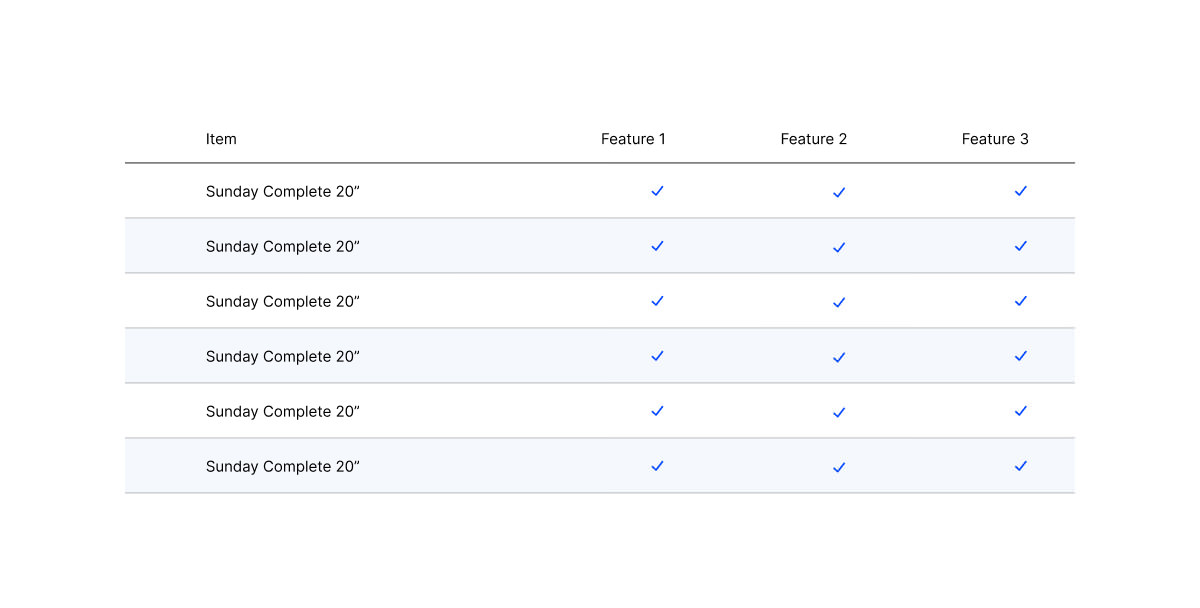The height and width of the screenshot is (608, 1200).
Task: Select Feature 2 checkmark in fourth row
Action: pyautogui.click(x=839, y=357)
